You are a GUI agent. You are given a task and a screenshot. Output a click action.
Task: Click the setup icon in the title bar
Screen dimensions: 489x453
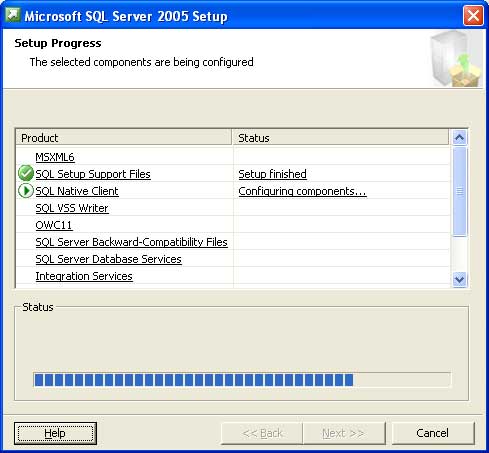pos(13,15)
